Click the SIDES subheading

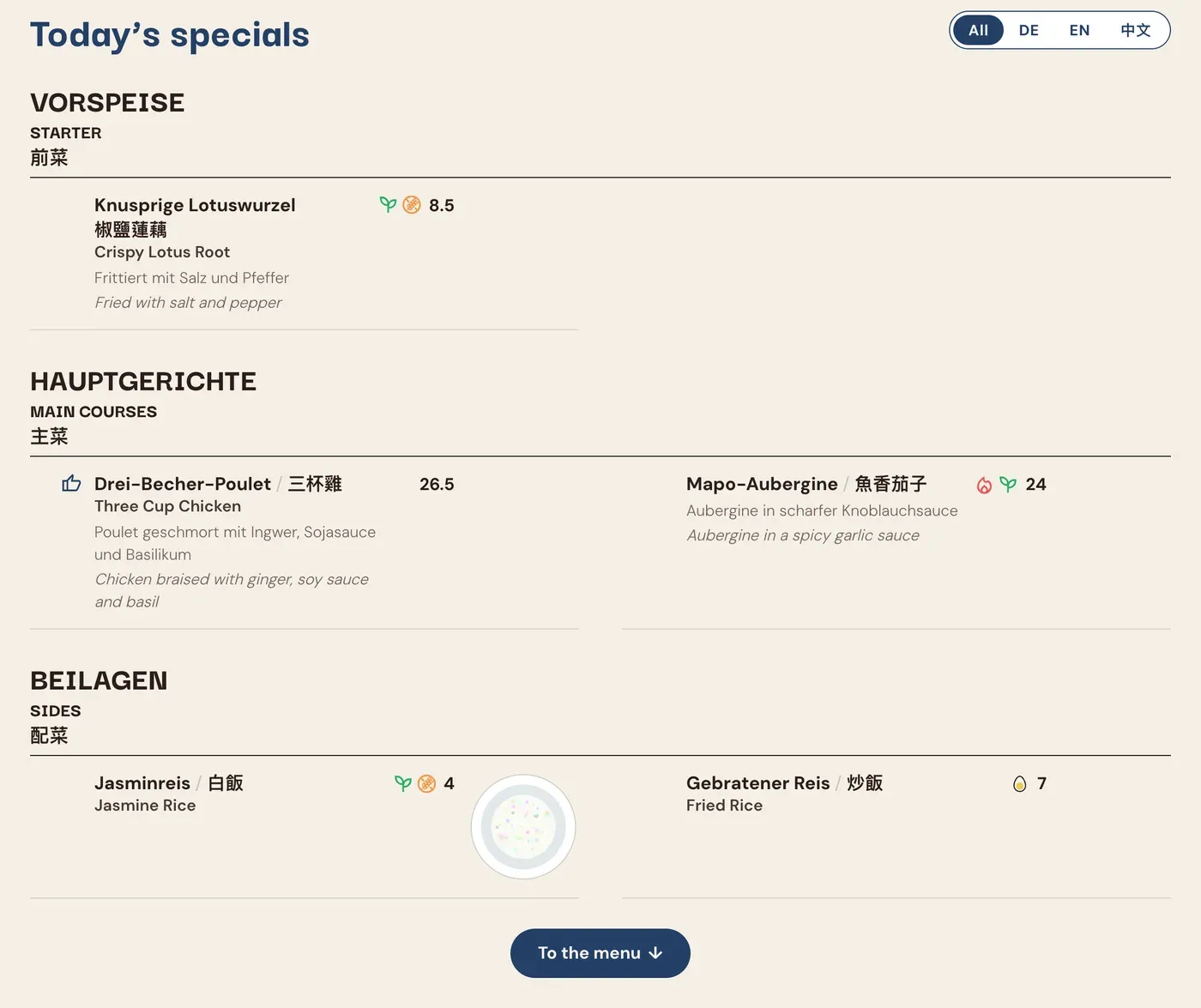tap(55, 711)
